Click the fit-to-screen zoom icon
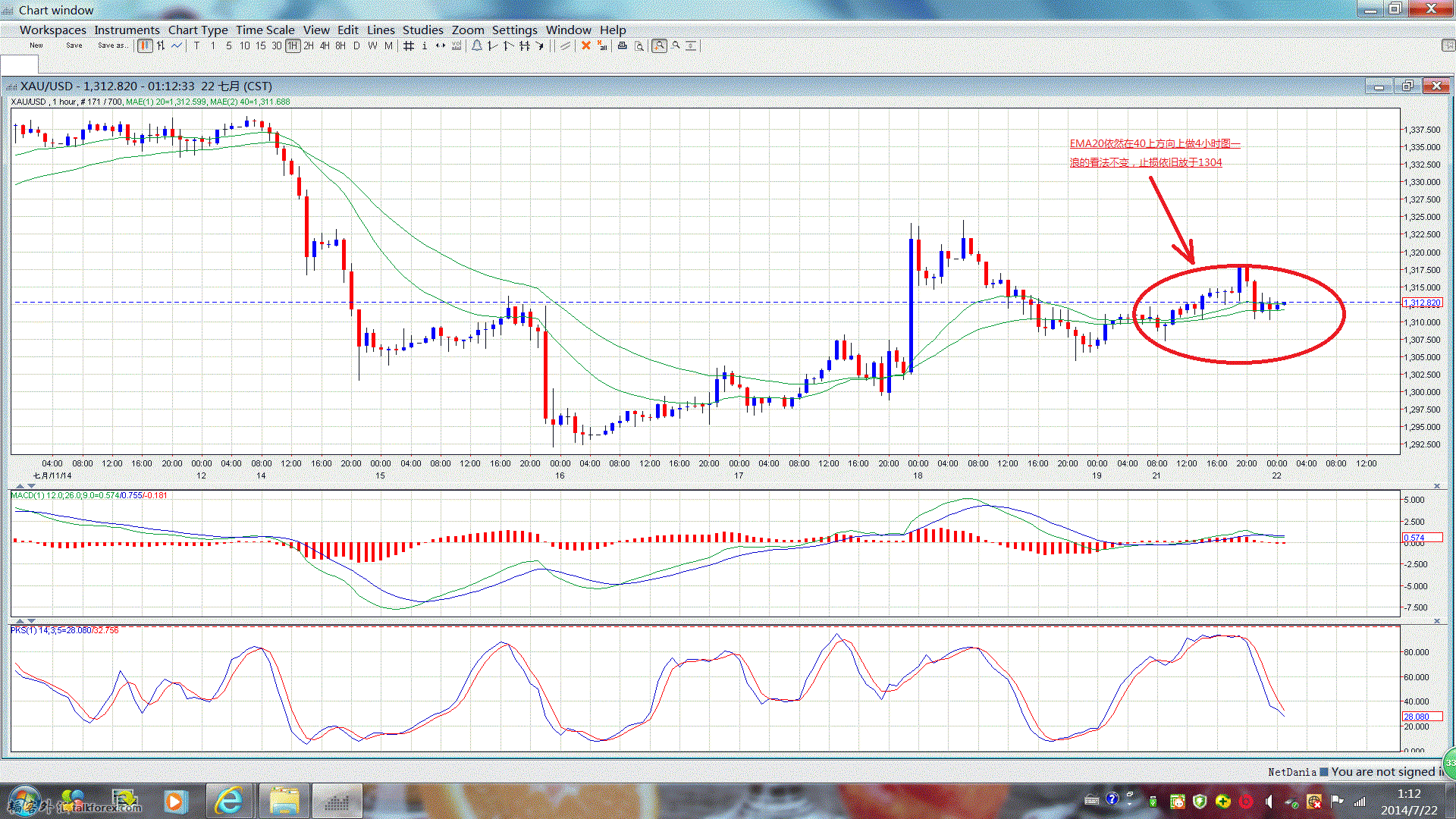This screenshot has width=1456, height=819. [691, 45]
